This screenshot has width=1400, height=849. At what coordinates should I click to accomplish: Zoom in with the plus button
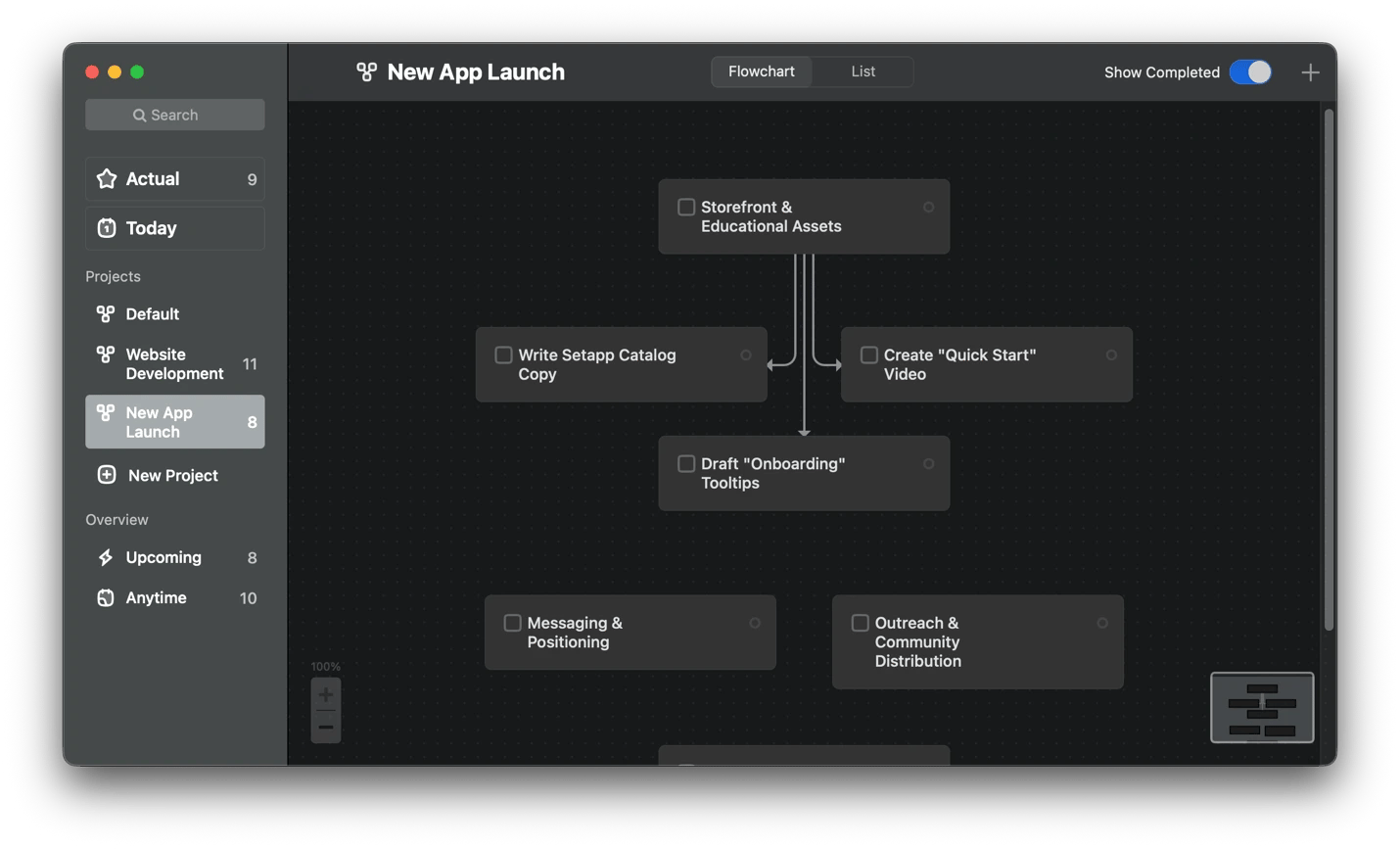326,694
